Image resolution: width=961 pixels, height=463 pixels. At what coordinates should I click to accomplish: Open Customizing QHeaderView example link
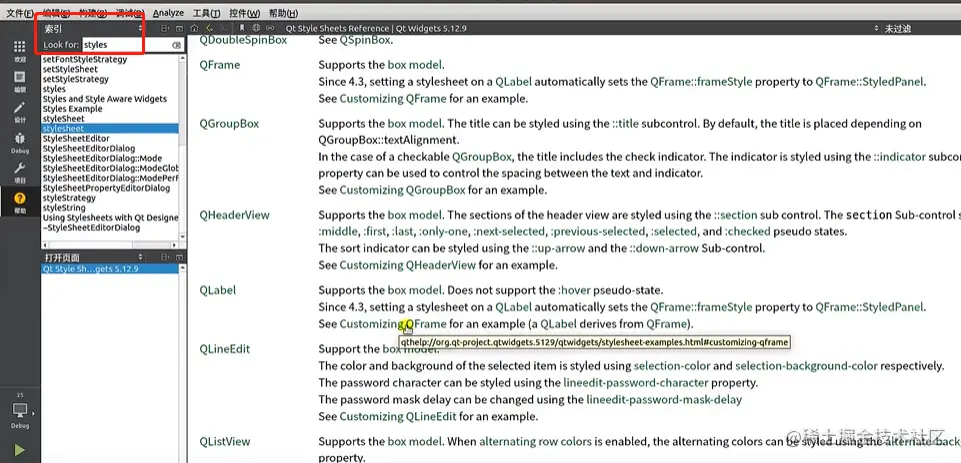point(408,265)
